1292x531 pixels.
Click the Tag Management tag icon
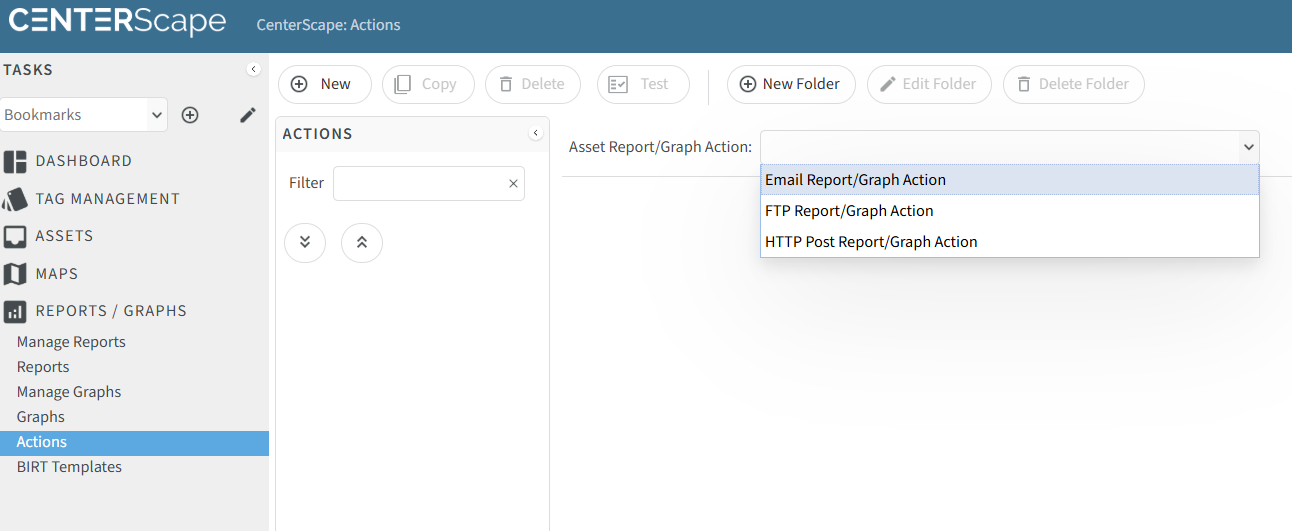(15, 199)
